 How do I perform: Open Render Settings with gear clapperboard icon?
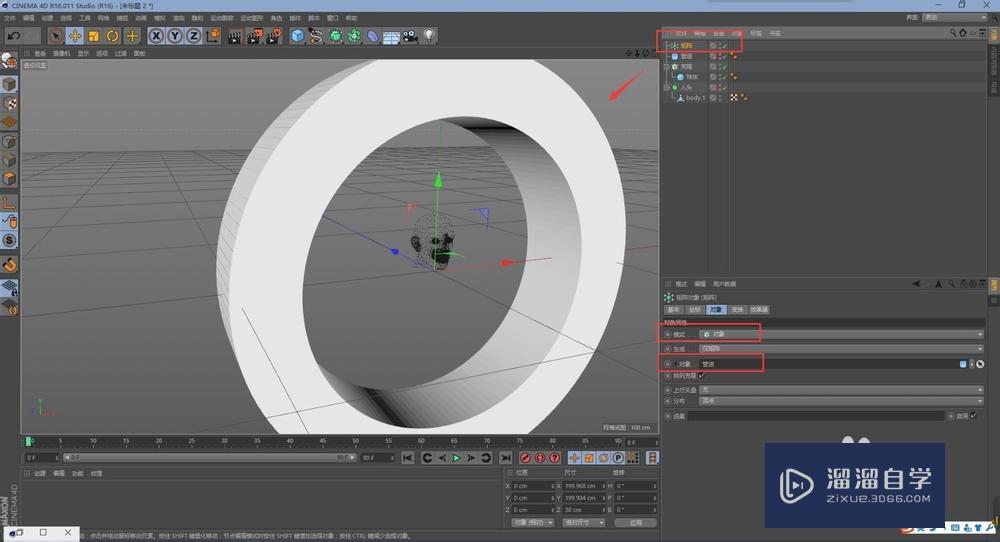coord(274,36)
